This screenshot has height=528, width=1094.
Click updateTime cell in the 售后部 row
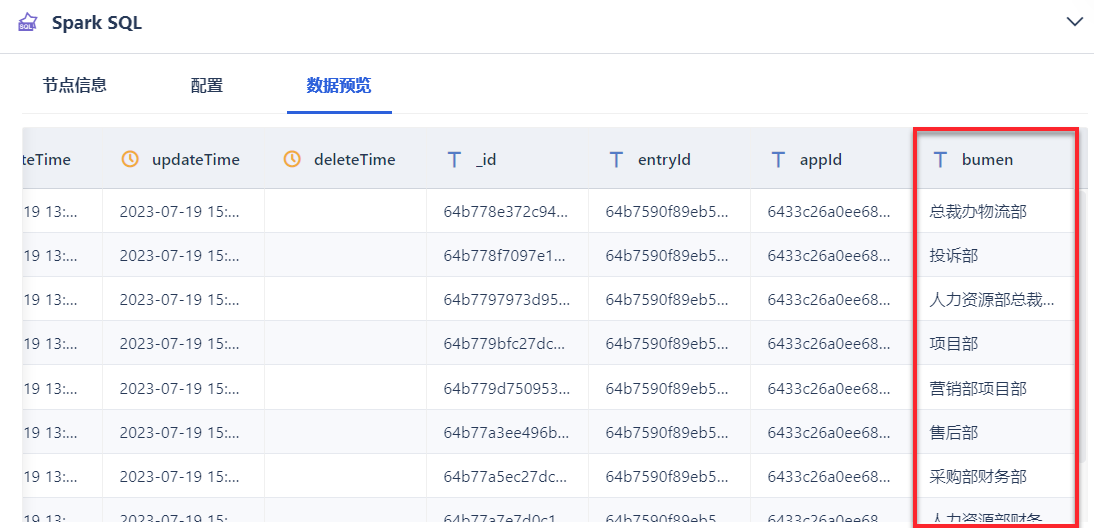[x=183, y=432]
